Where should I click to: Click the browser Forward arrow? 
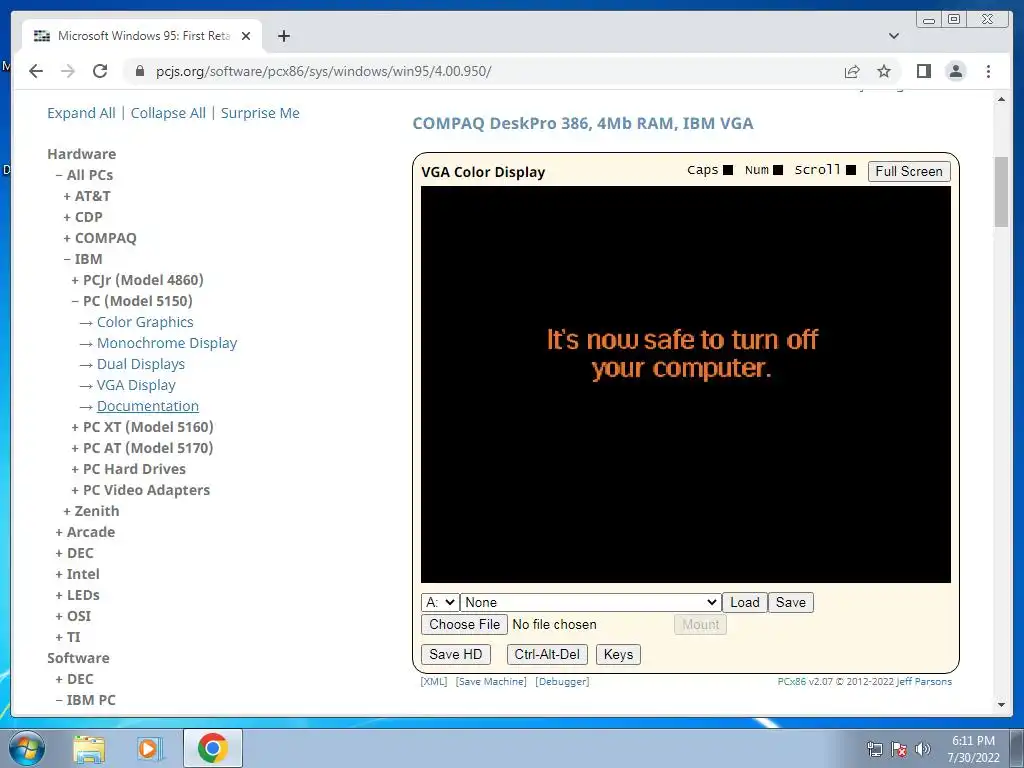68,71
